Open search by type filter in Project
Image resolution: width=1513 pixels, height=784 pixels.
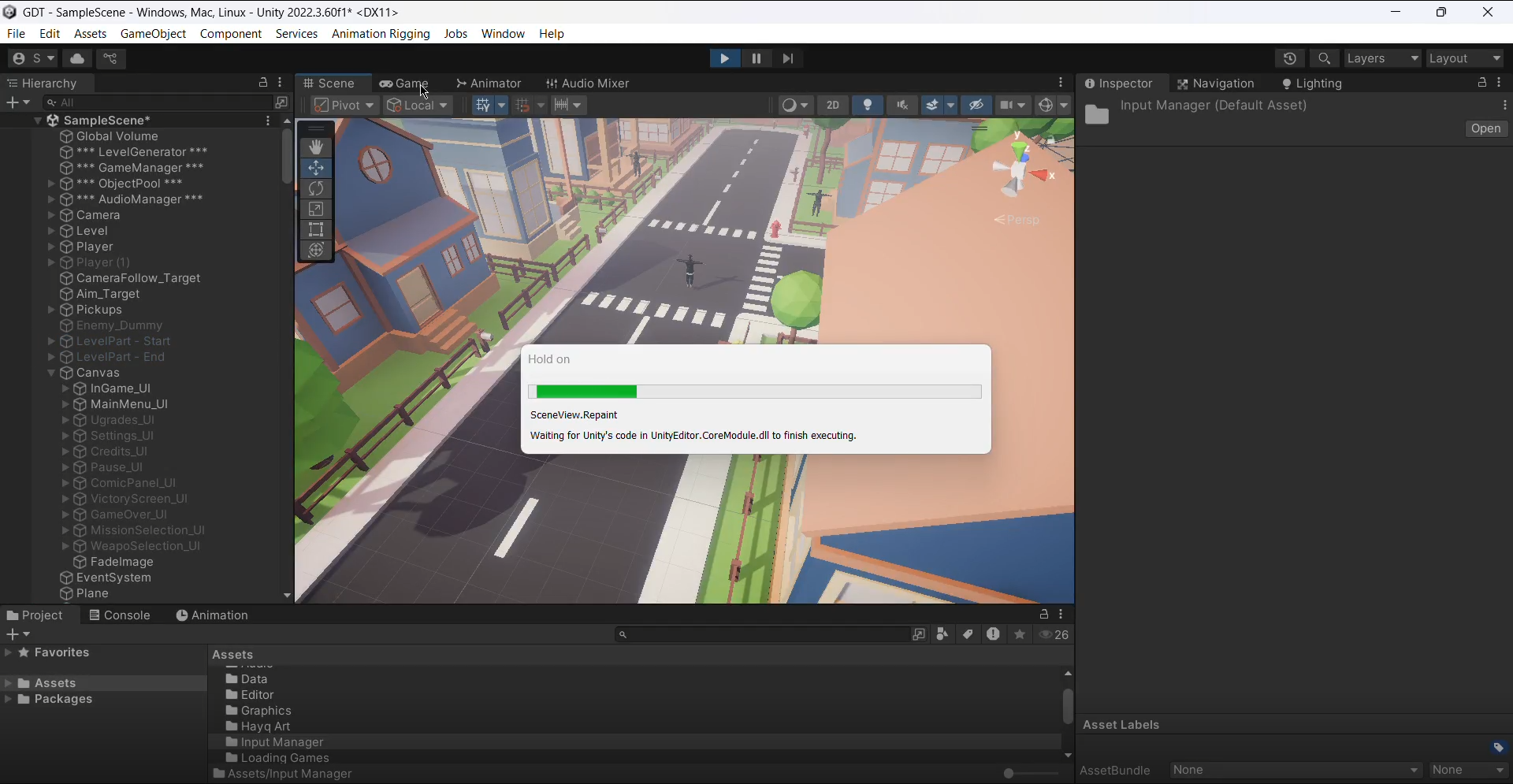coord(942,634)
